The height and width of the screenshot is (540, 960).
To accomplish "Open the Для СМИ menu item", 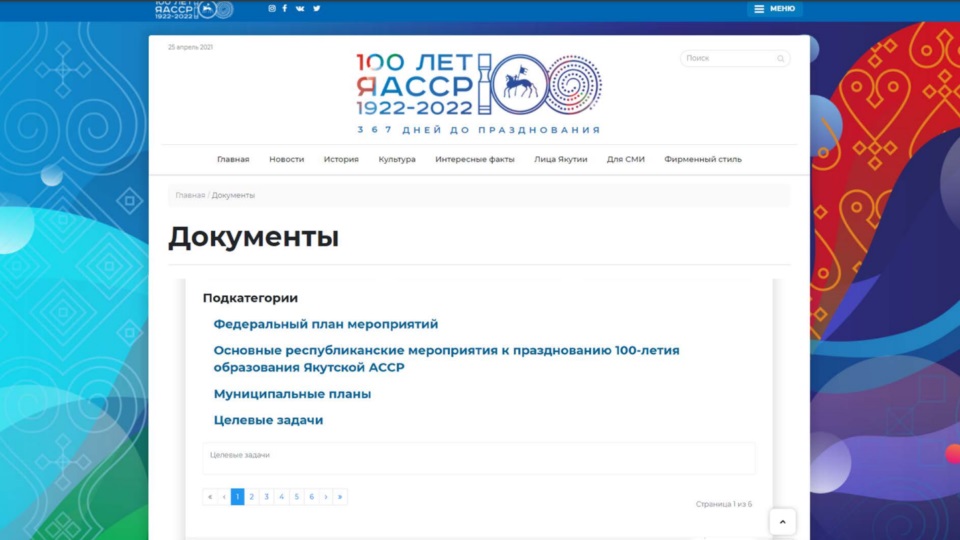I will (626, 159).
